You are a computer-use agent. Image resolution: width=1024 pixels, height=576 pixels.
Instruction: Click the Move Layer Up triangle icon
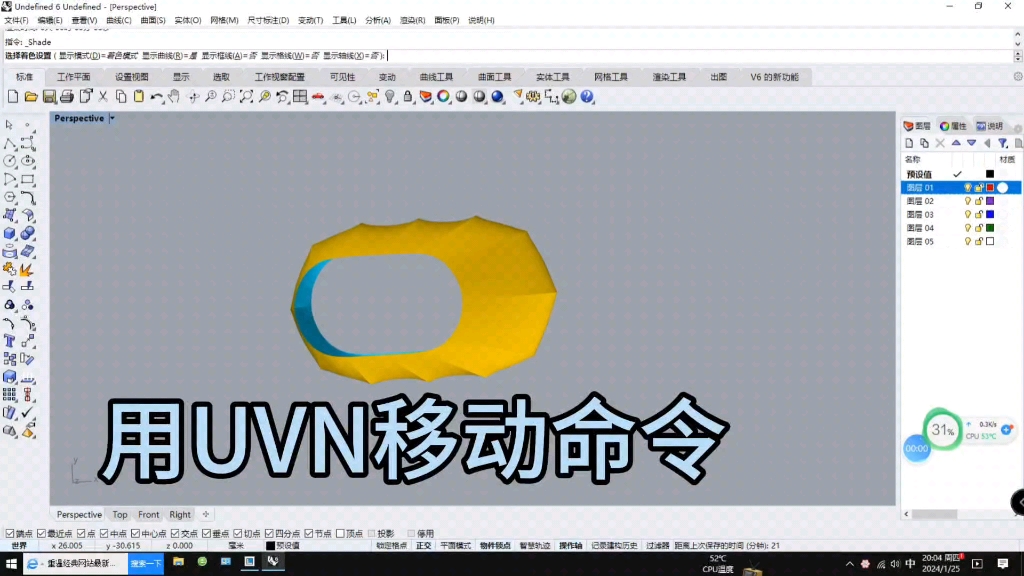point(956,143)
